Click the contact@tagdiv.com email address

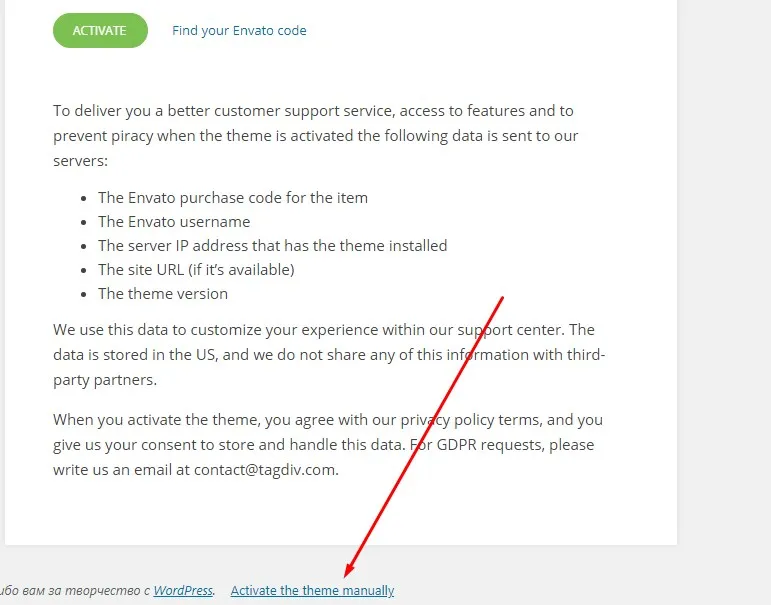265,469
